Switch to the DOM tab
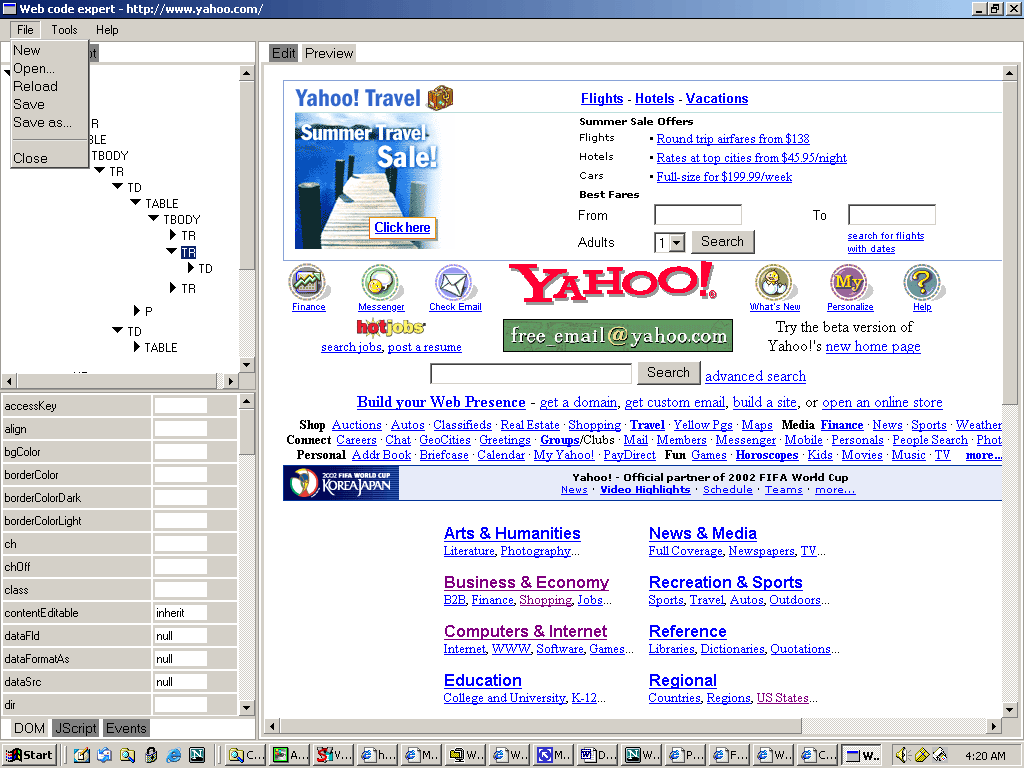The height and width of the screenshot is (768, 1024). 29,728
